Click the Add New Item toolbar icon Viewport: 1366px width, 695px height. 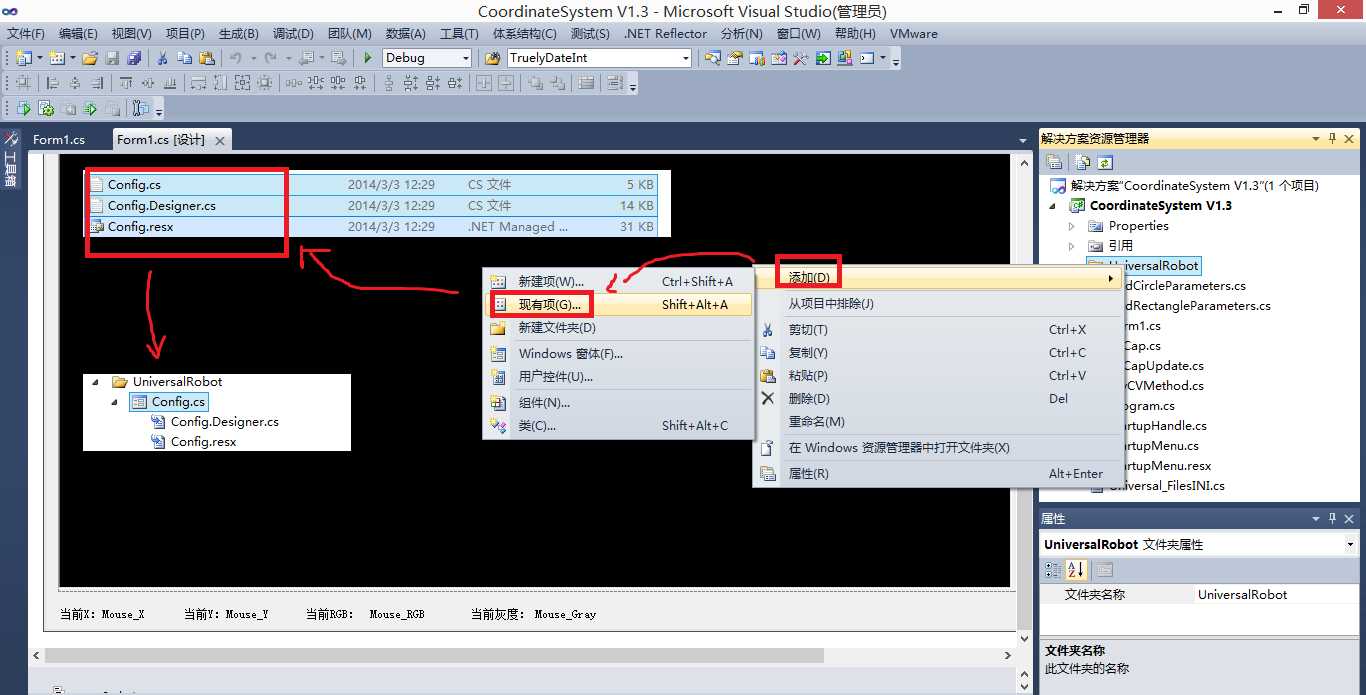pyautogui.click(x=57, y=58)
